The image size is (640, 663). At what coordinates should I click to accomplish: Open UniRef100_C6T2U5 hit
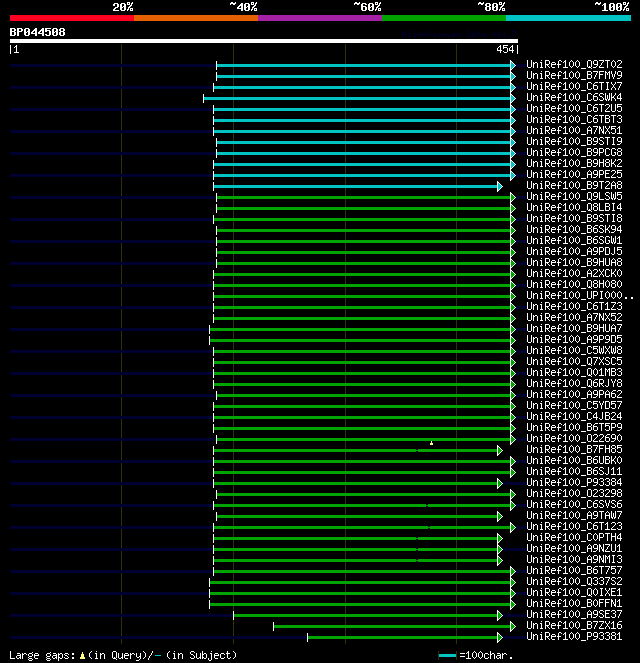pos(574,108)
